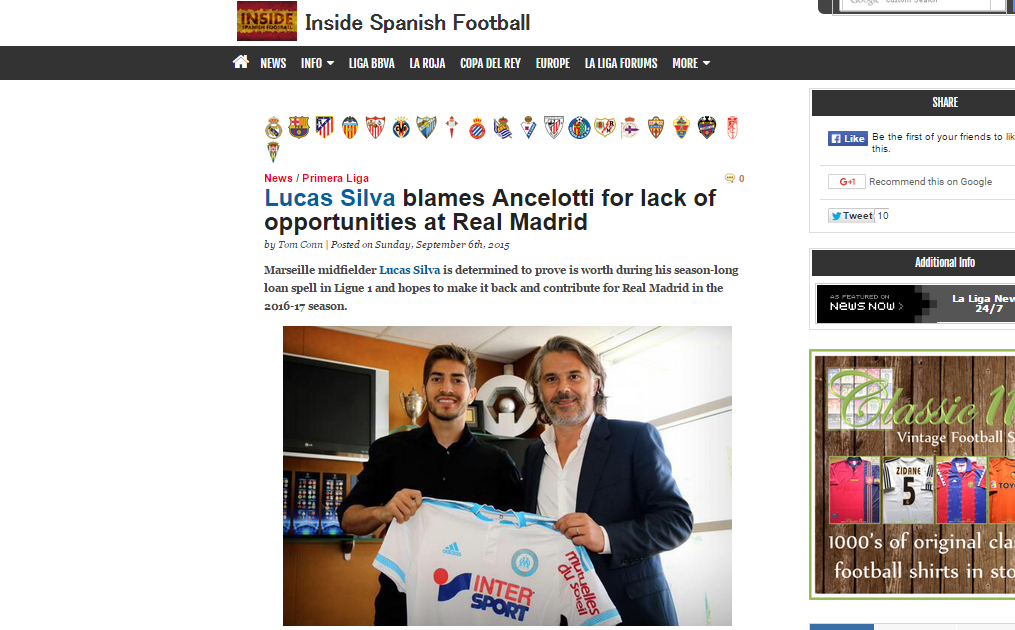Click the Inside Spanish Football logo

click(x=267, y=21)
